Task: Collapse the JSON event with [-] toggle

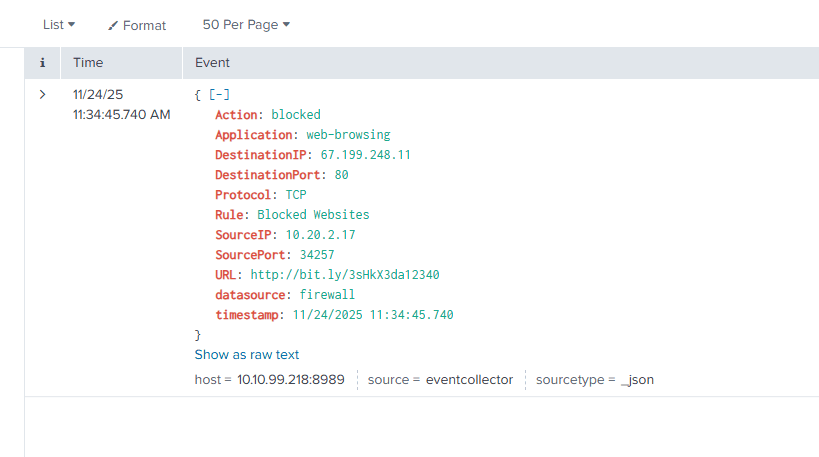Action: tap(220, 95)
